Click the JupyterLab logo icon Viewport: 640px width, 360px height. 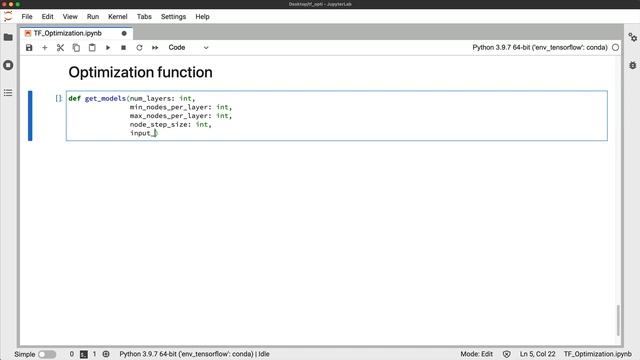point(8,17)
